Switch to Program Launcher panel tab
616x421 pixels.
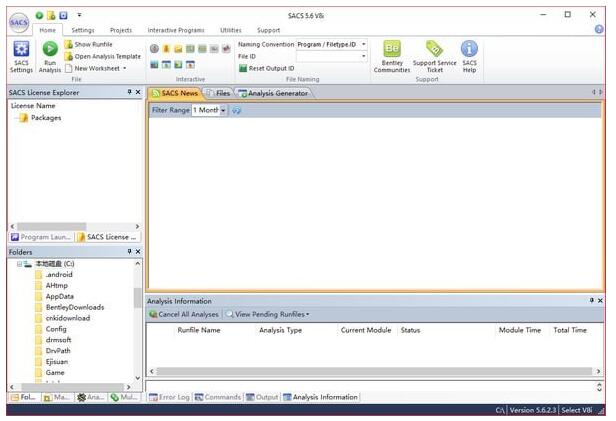coord(41,237)
